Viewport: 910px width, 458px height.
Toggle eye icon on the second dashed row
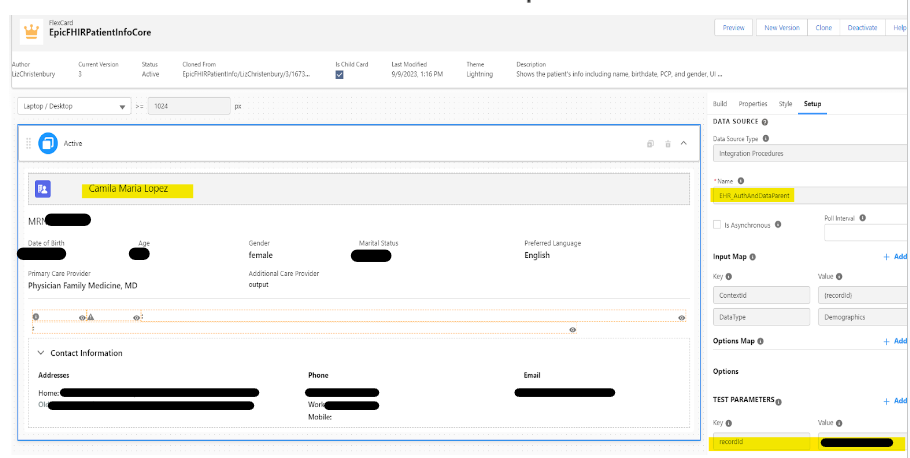[x=573, y=330]
